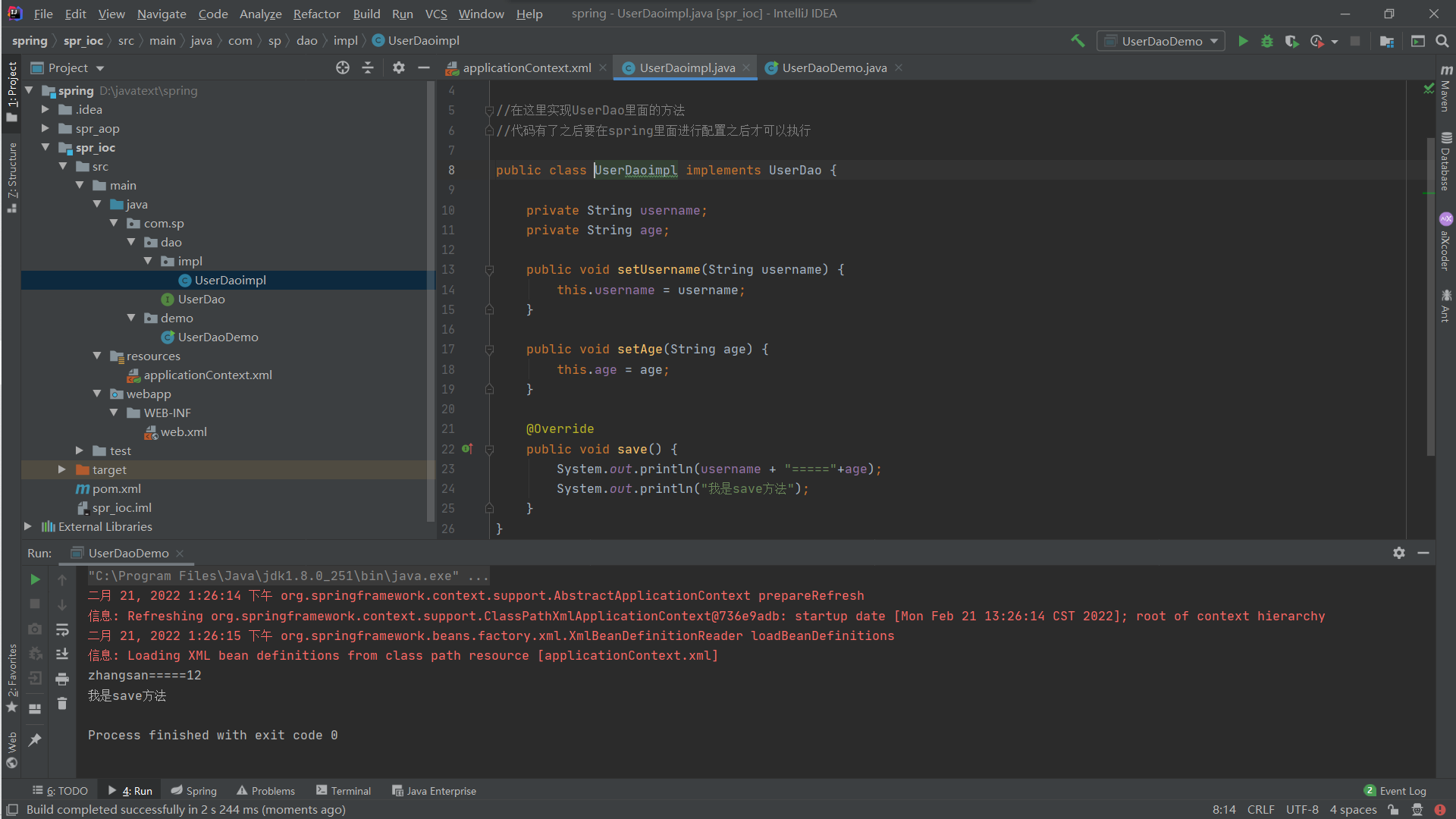Pin the Run tab with pin icon
The height and width of the screenshot is (819, 1456).
click(35, 739)
